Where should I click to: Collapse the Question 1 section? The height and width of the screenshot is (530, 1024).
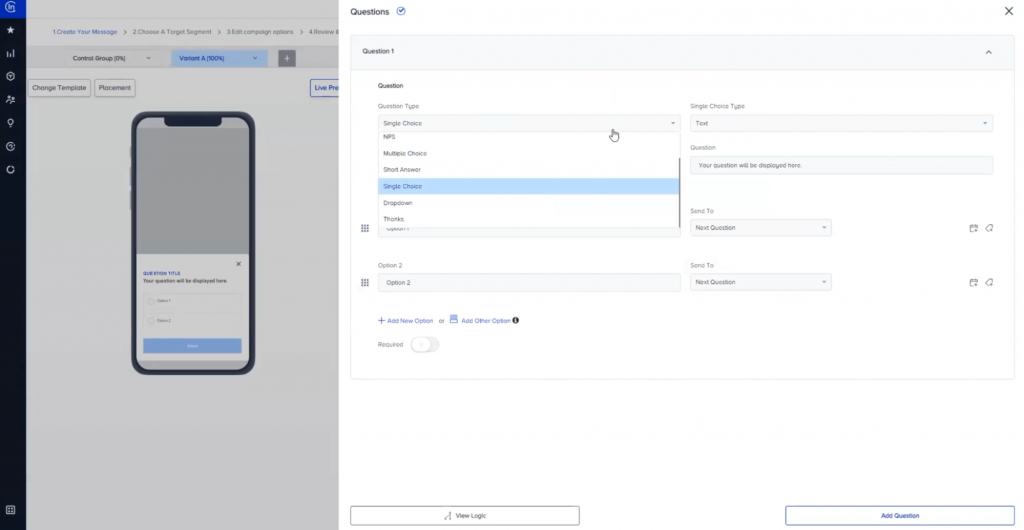988,51
